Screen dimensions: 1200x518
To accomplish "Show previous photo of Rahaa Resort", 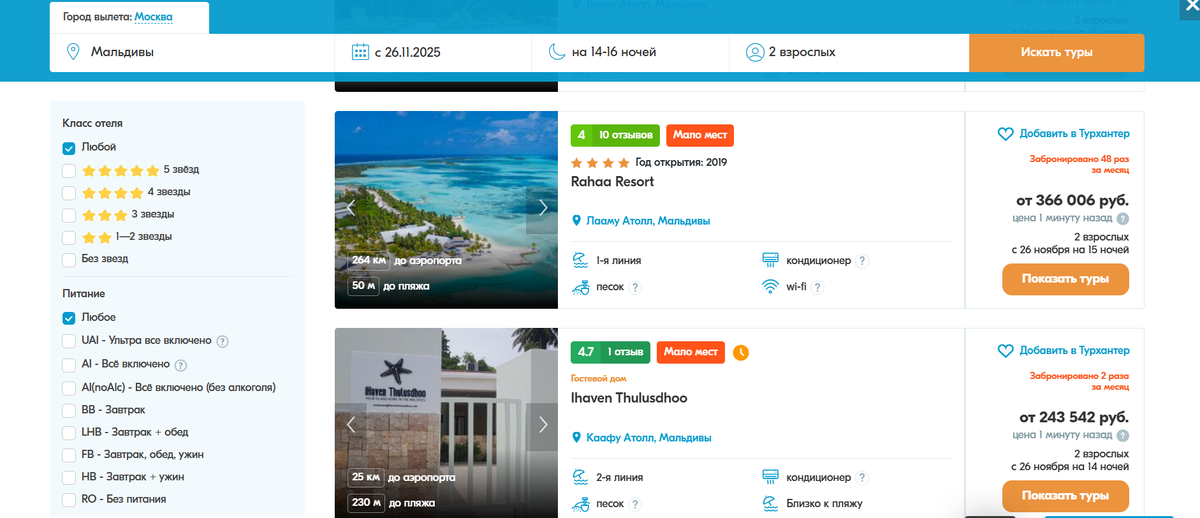I will click(x=351, y=208).
